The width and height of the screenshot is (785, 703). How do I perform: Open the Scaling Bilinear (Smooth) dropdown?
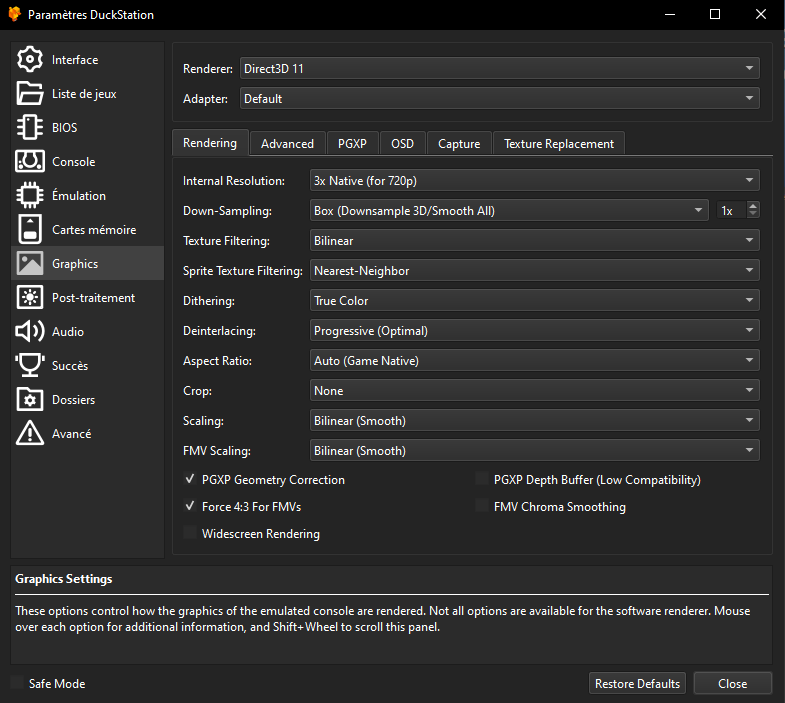535,421
